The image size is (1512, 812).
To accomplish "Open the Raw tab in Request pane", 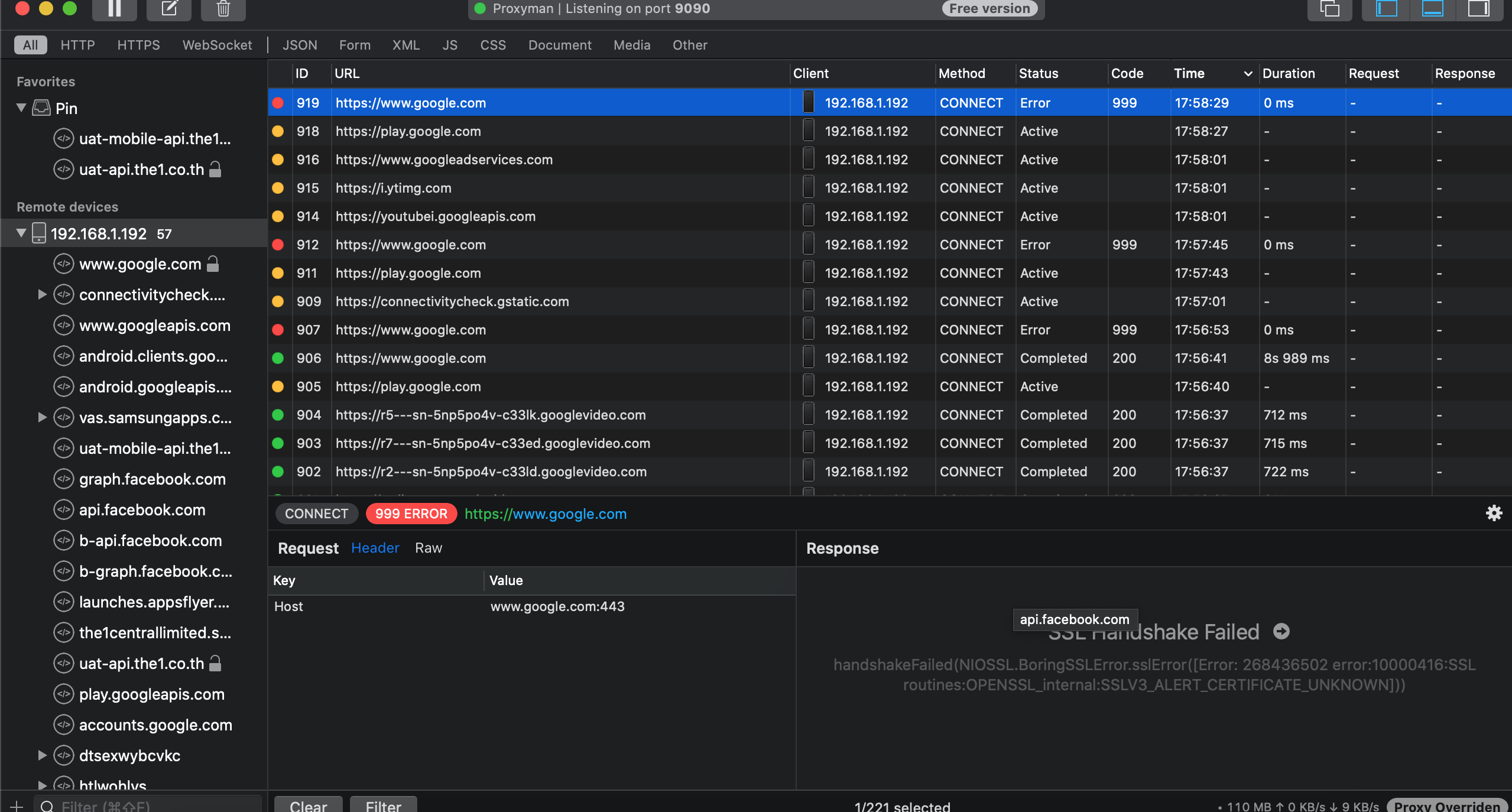I will tap(428, 548).
